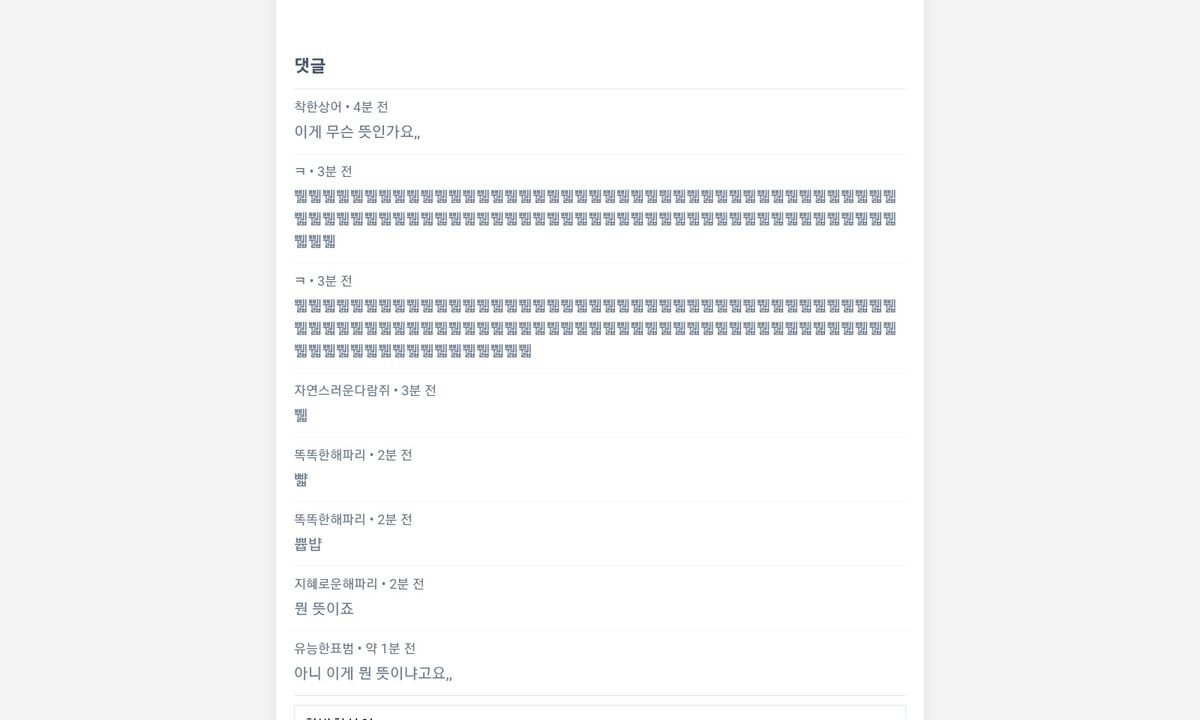Select the 뺣 comment text
The image size is (1200, 720).
[x=301, y=480]
